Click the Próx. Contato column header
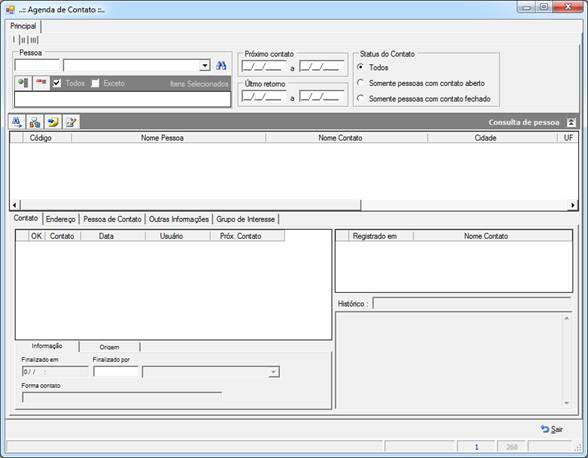 coord(247,236)
